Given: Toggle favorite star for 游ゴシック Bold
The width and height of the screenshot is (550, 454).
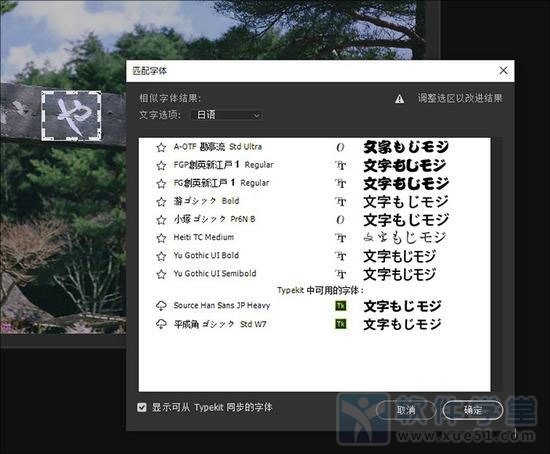Looking at the screenshot, I should click(161, 202).
